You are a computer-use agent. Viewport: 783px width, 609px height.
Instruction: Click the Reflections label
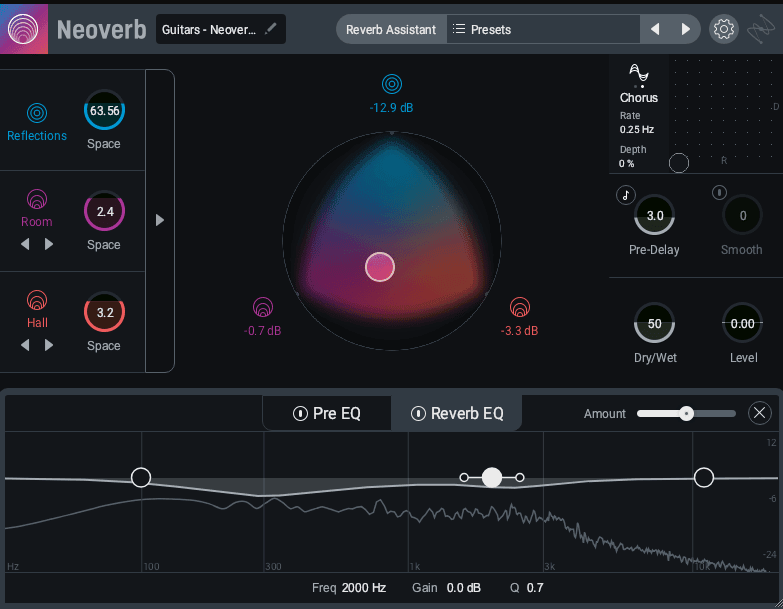pos(37,135)
